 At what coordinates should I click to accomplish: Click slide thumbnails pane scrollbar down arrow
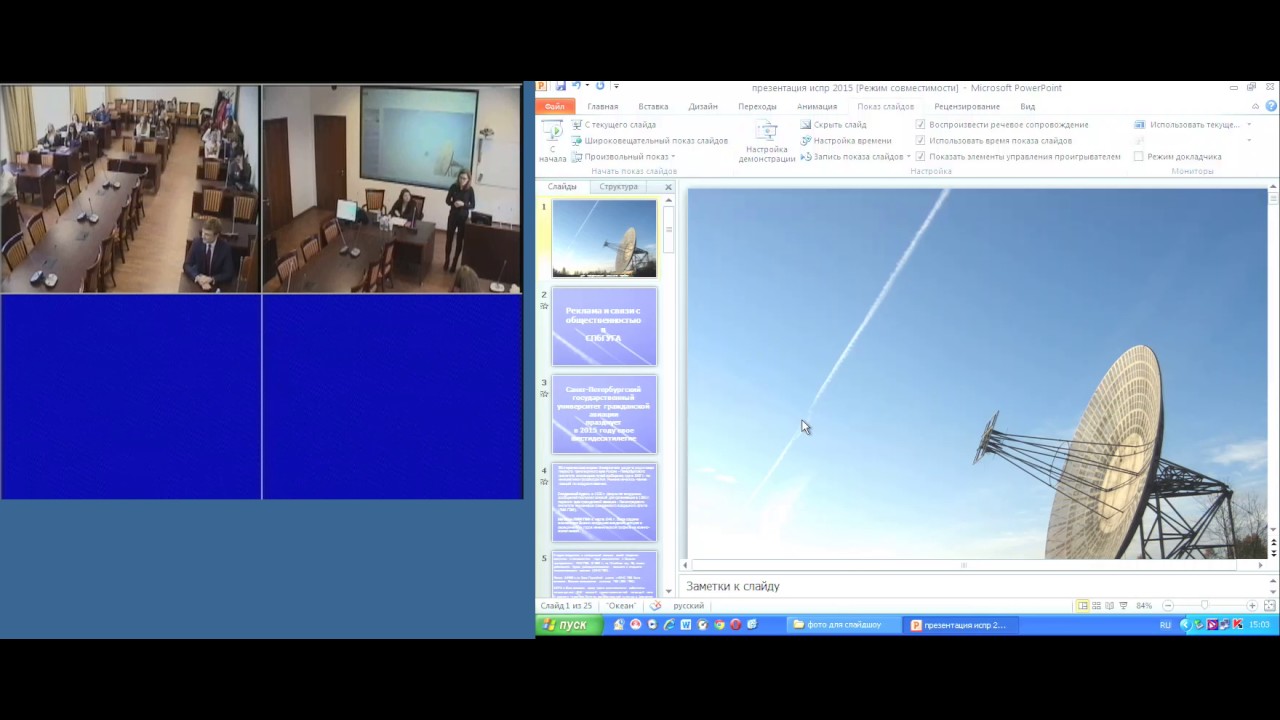click(x=669, y=592)
